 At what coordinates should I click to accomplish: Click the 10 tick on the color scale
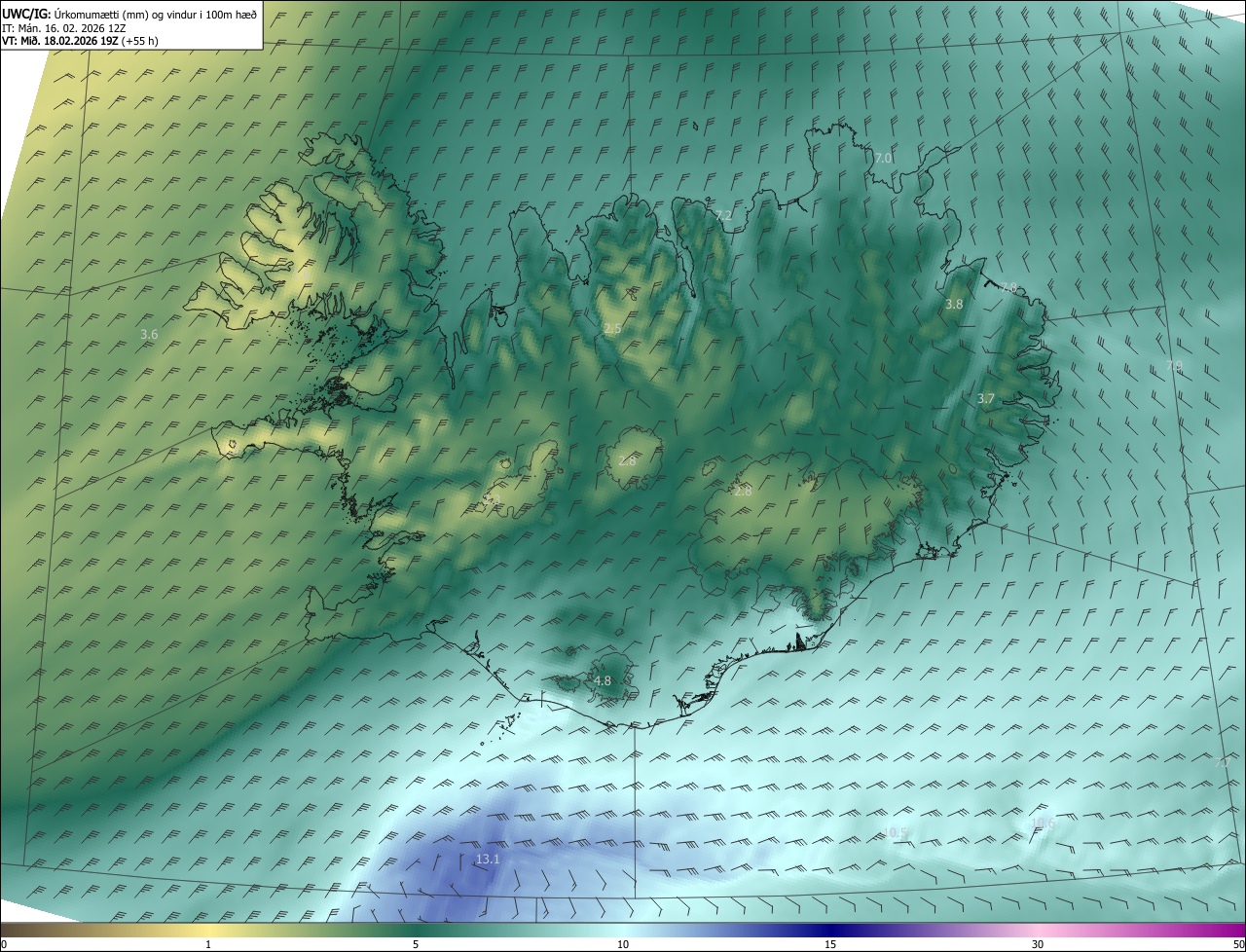(x=623, y=945)
